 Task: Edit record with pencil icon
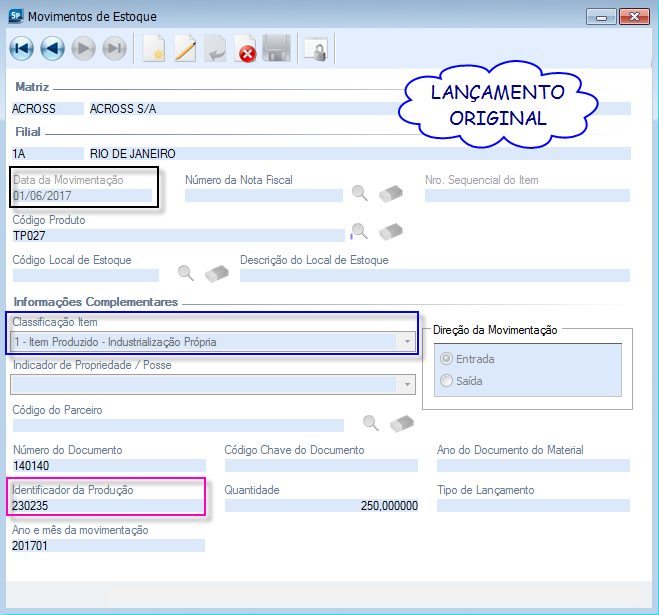pos(185,49)
